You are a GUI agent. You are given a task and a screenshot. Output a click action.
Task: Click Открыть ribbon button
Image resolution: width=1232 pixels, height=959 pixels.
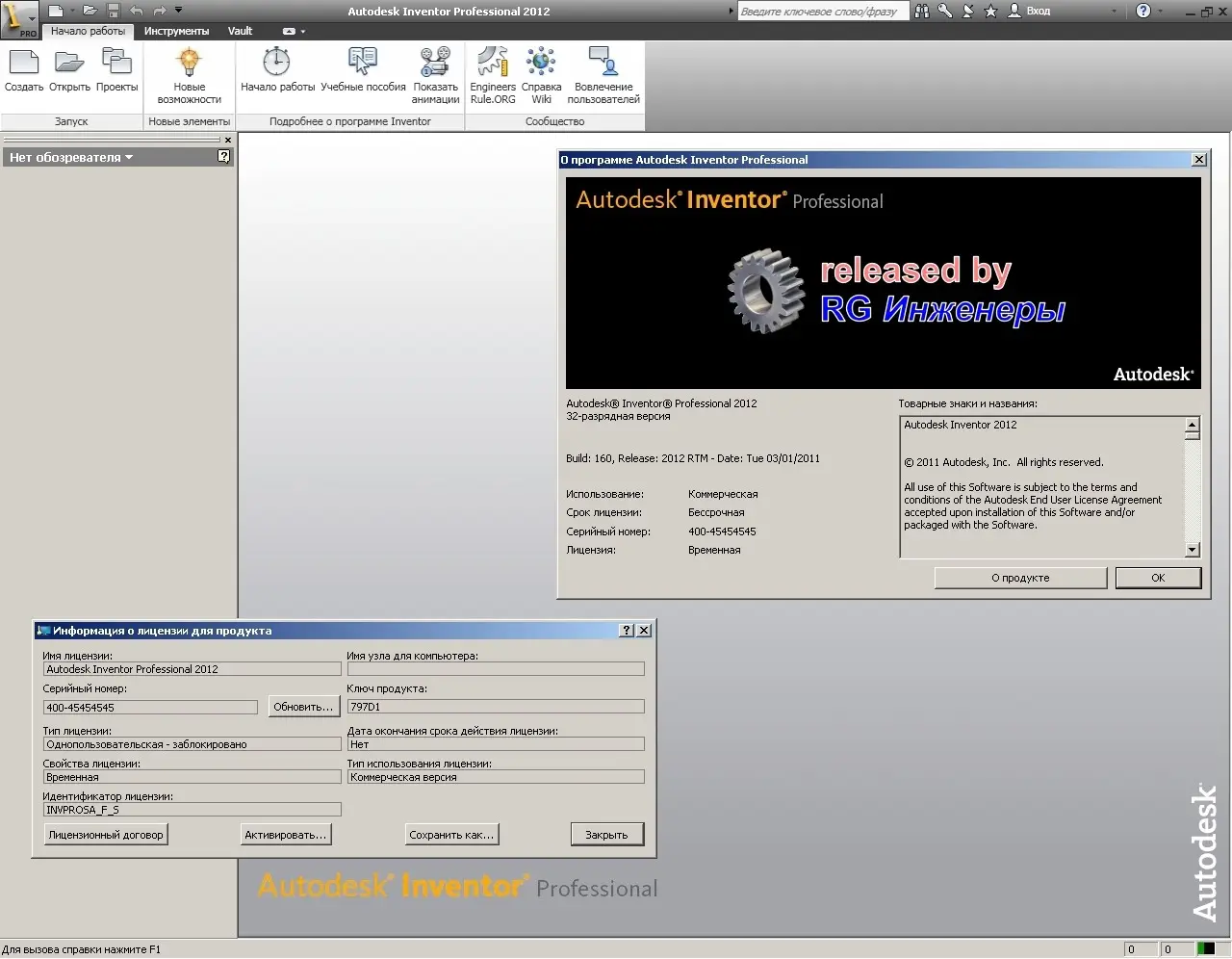69,68
